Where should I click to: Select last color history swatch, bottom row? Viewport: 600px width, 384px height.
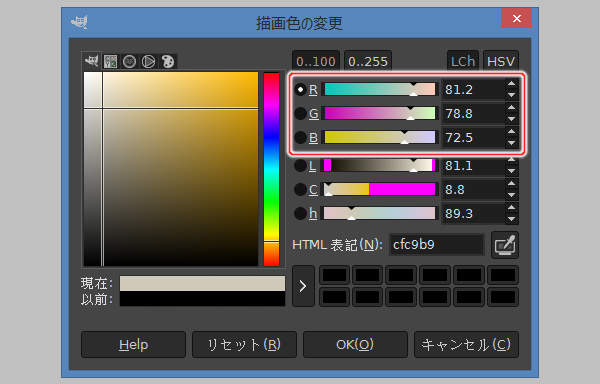pos(503,297)
